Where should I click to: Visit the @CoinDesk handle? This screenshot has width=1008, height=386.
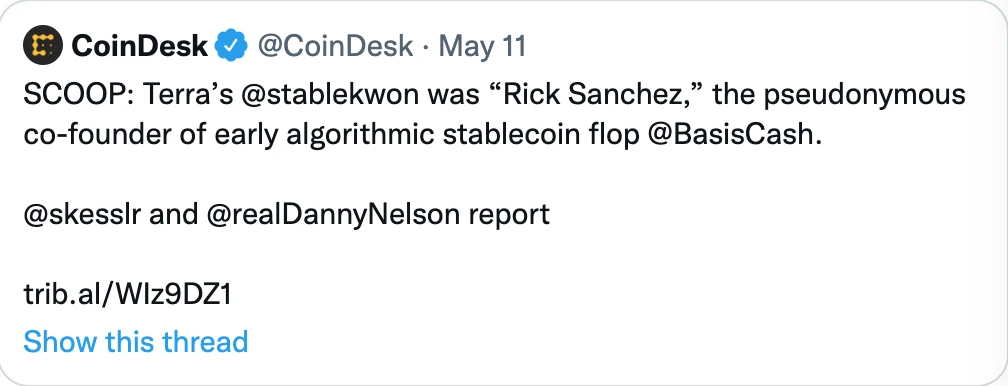click(x=335, y=46)
